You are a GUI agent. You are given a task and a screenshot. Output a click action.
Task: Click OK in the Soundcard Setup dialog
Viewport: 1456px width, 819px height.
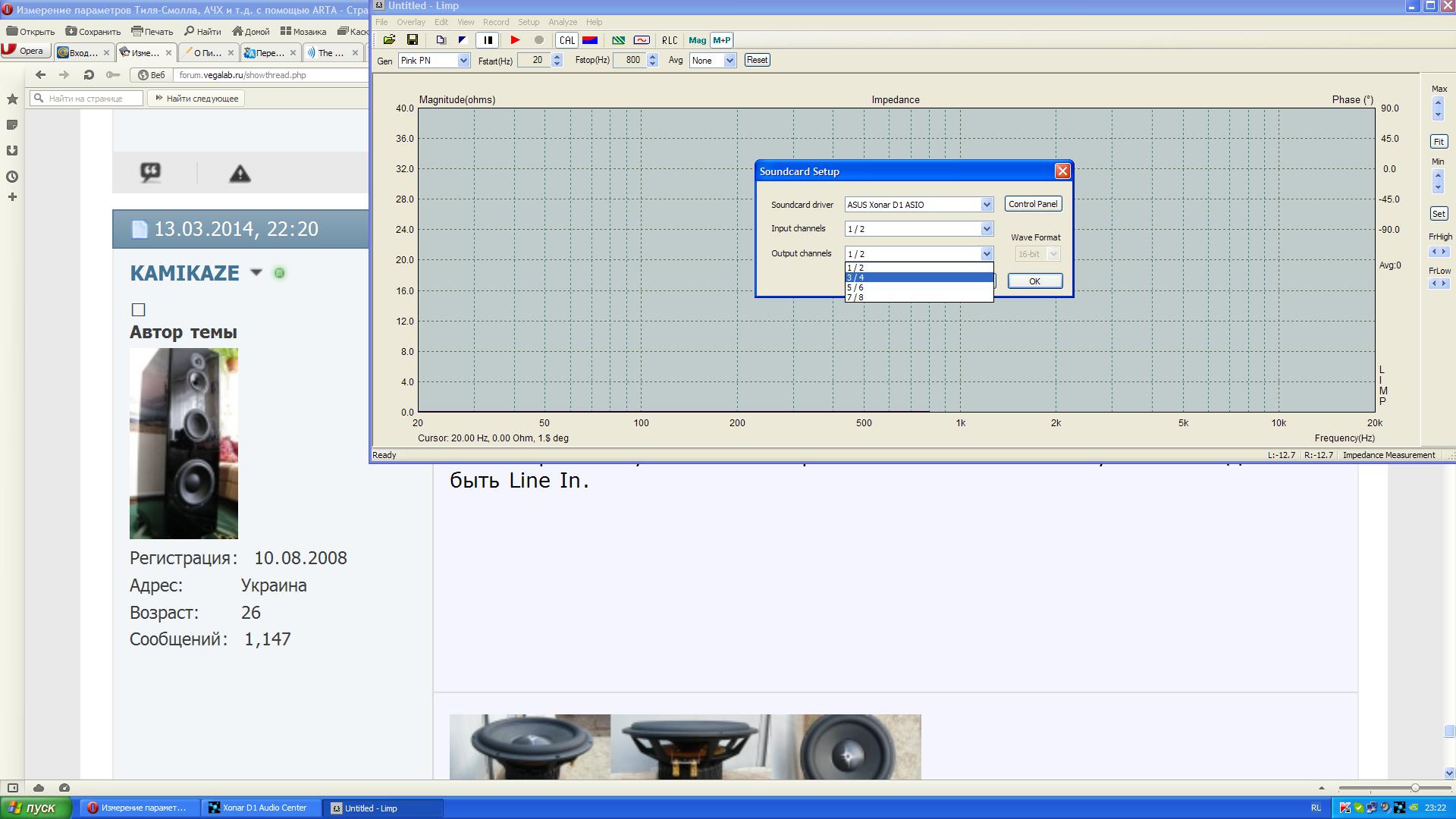pyautogui.click(x=1035, y=281)
